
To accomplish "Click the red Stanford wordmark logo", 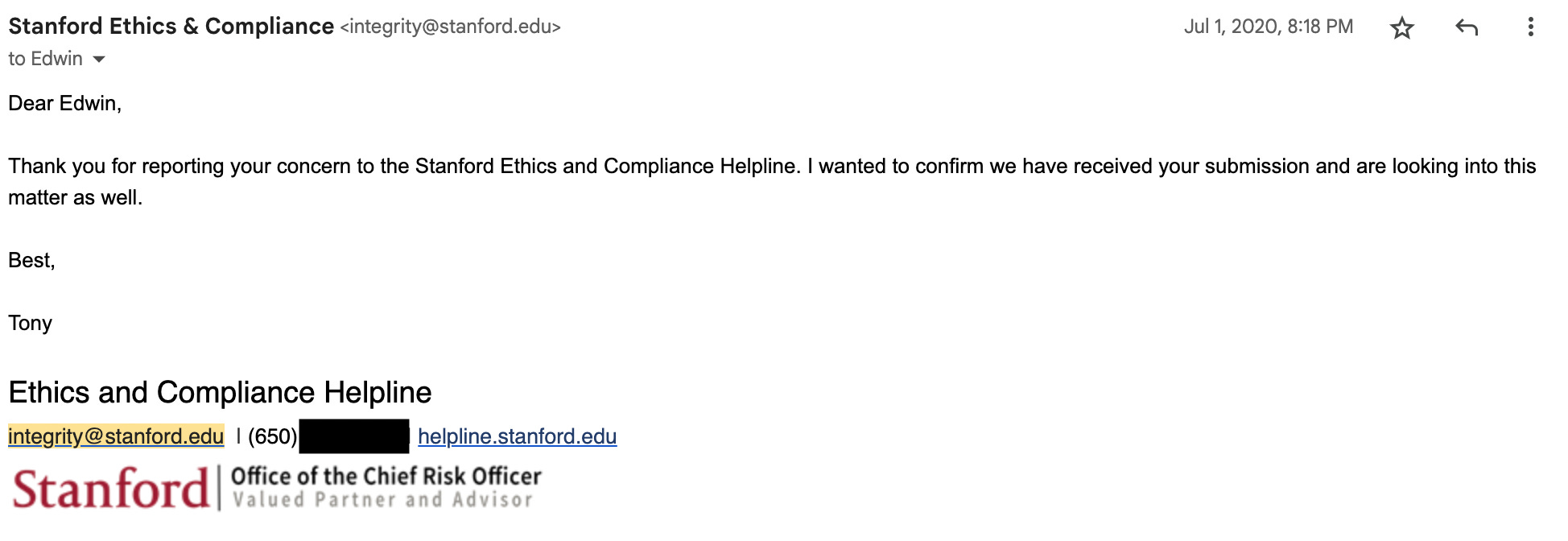I will pyautogui.click(x=111, y=489).
